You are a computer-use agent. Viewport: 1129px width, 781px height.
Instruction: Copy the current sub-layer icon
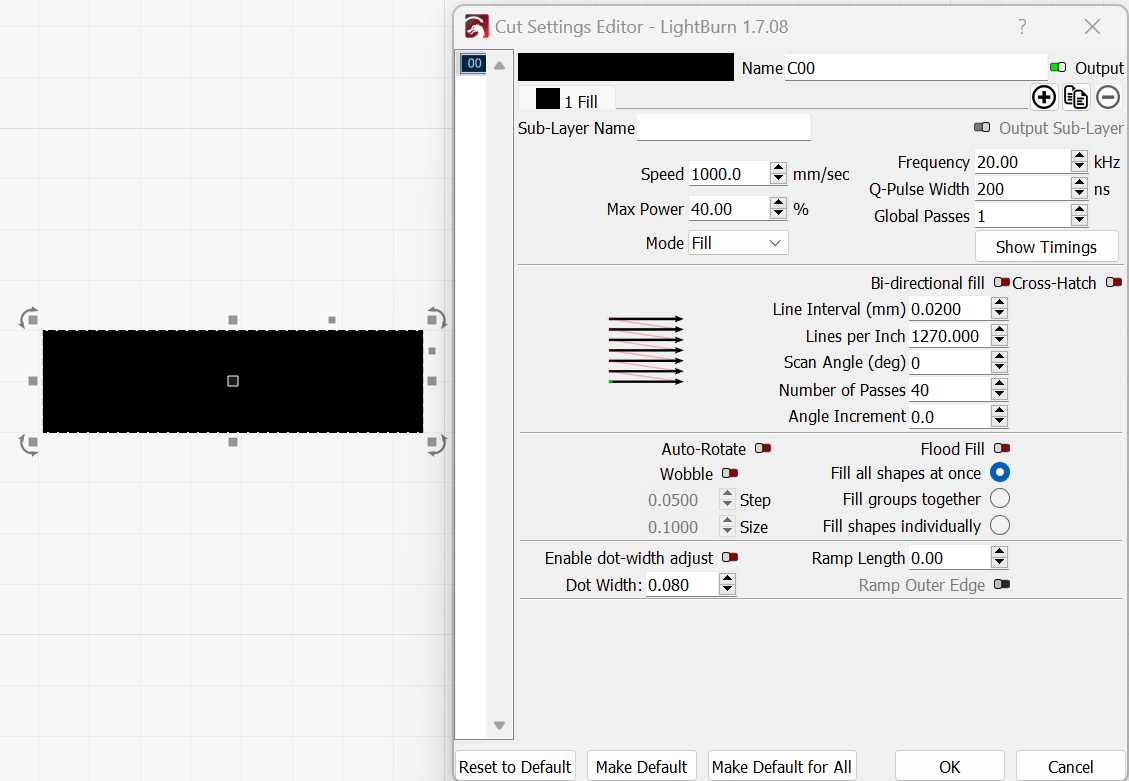coord(1076,97)
